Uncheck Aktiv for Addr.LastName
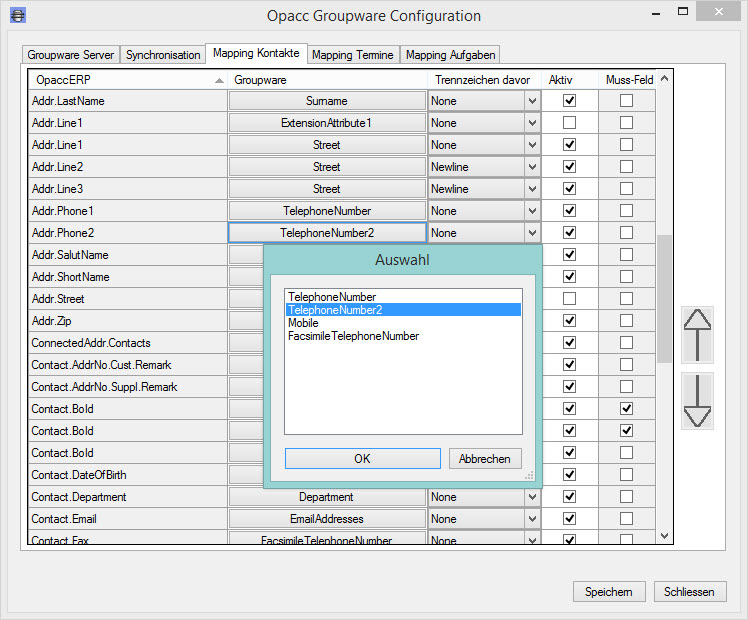The image size is (748, 620). [x=569, y=101]
